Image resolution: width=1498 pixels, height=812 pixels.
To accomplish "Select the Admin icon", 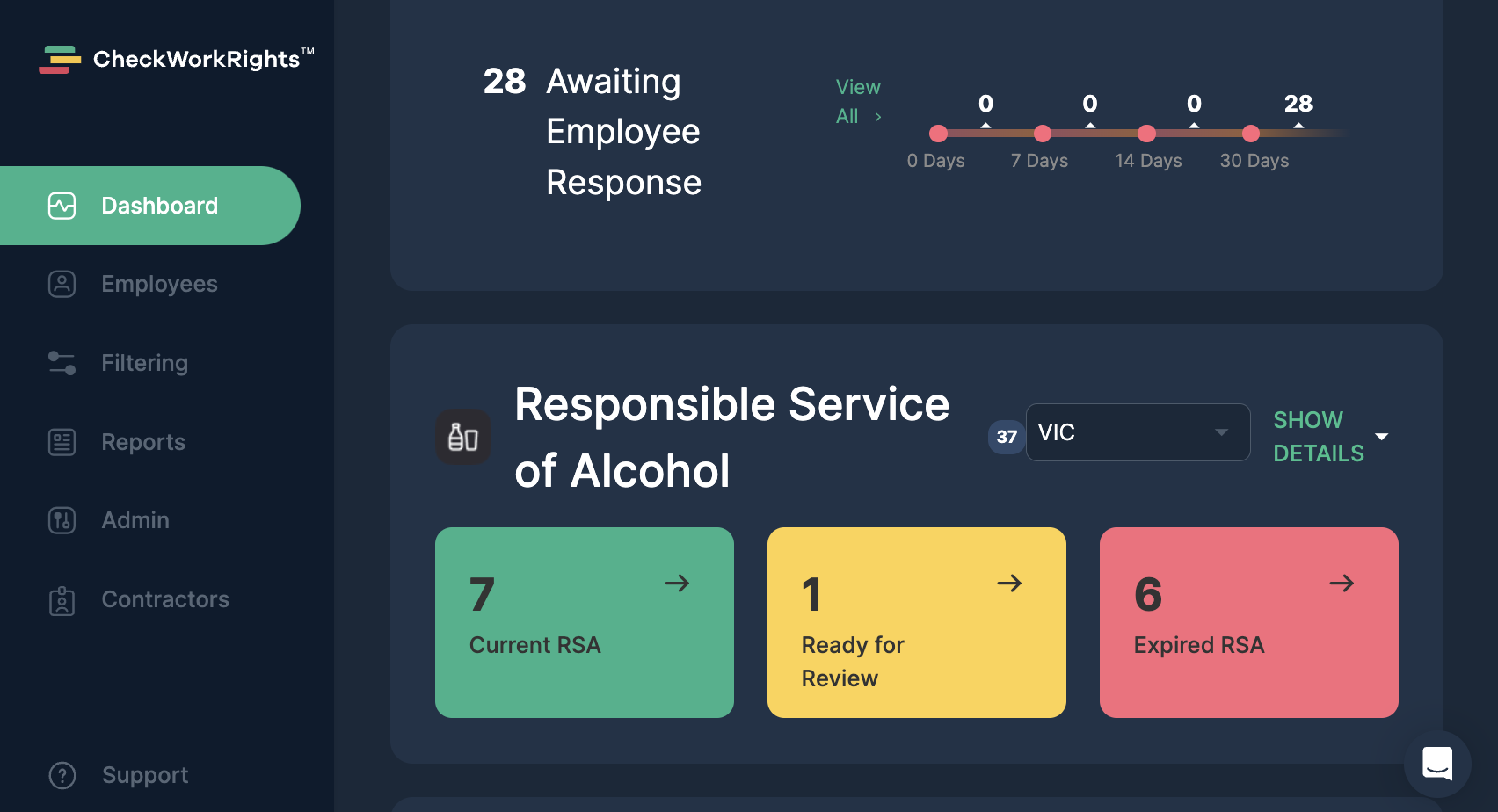I will tap(62, 520).
